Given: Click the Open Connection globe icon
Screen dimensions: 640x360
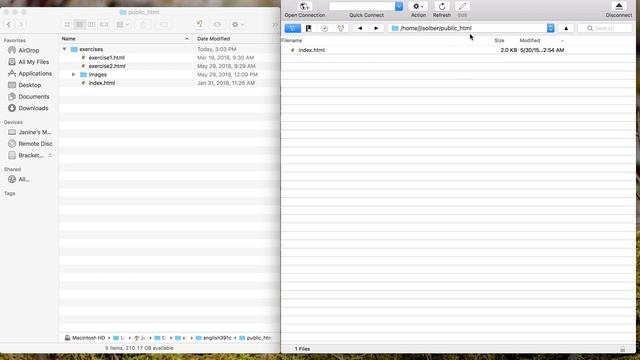Looking at the screenshot, I should [304, 6].
